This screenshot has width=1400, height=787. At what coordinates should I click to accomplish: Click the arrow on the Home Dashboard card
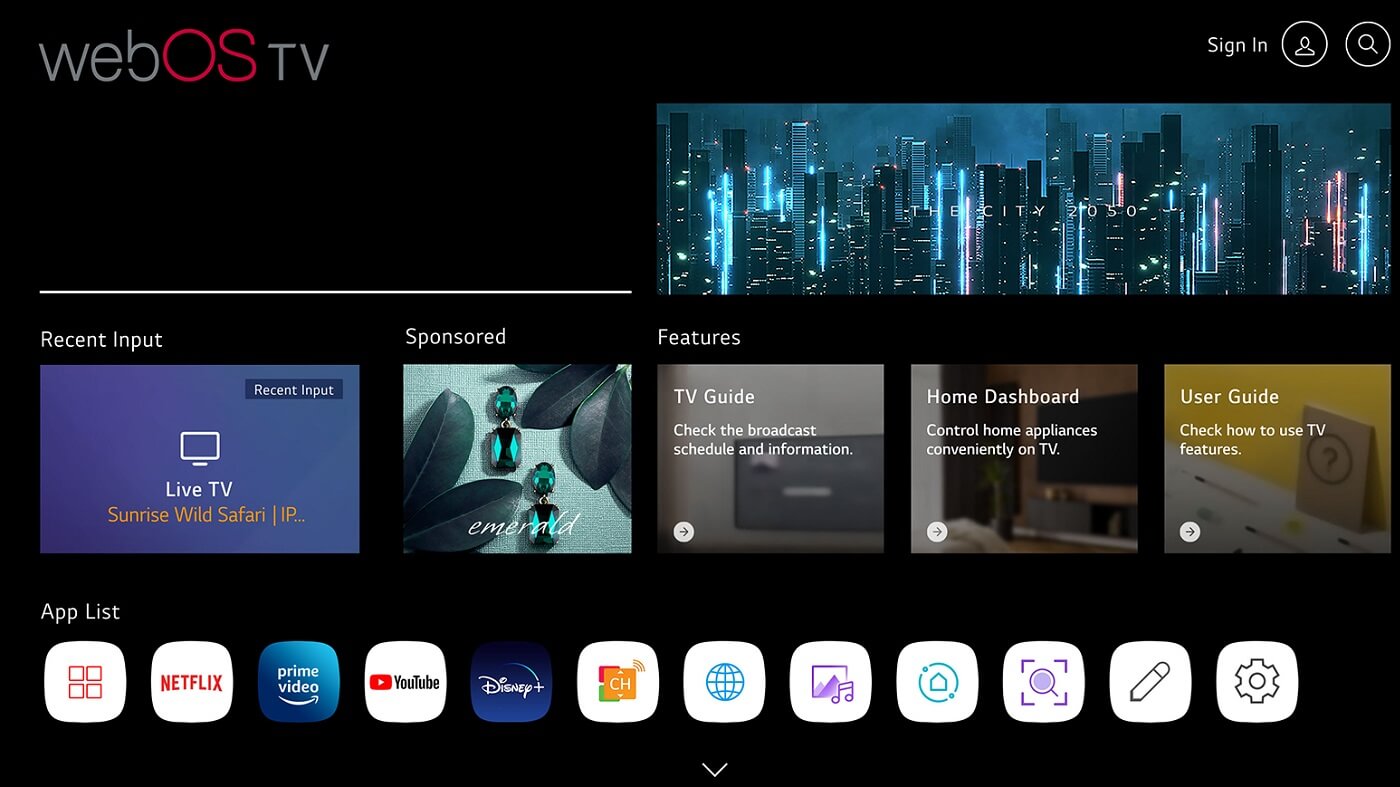coord(937,532)
